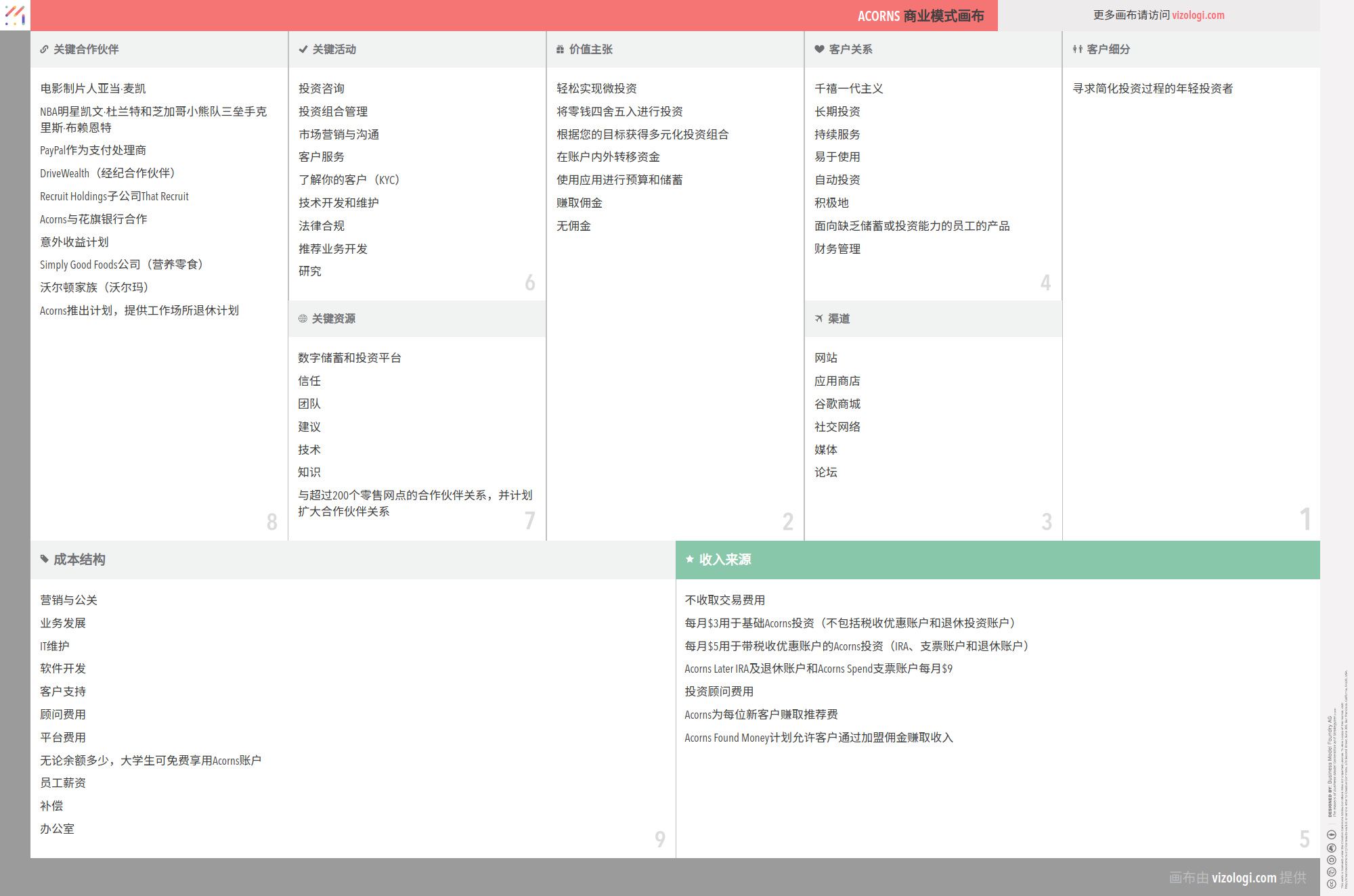Click the tag icon beside 成本结构

[x=44, y=560]
